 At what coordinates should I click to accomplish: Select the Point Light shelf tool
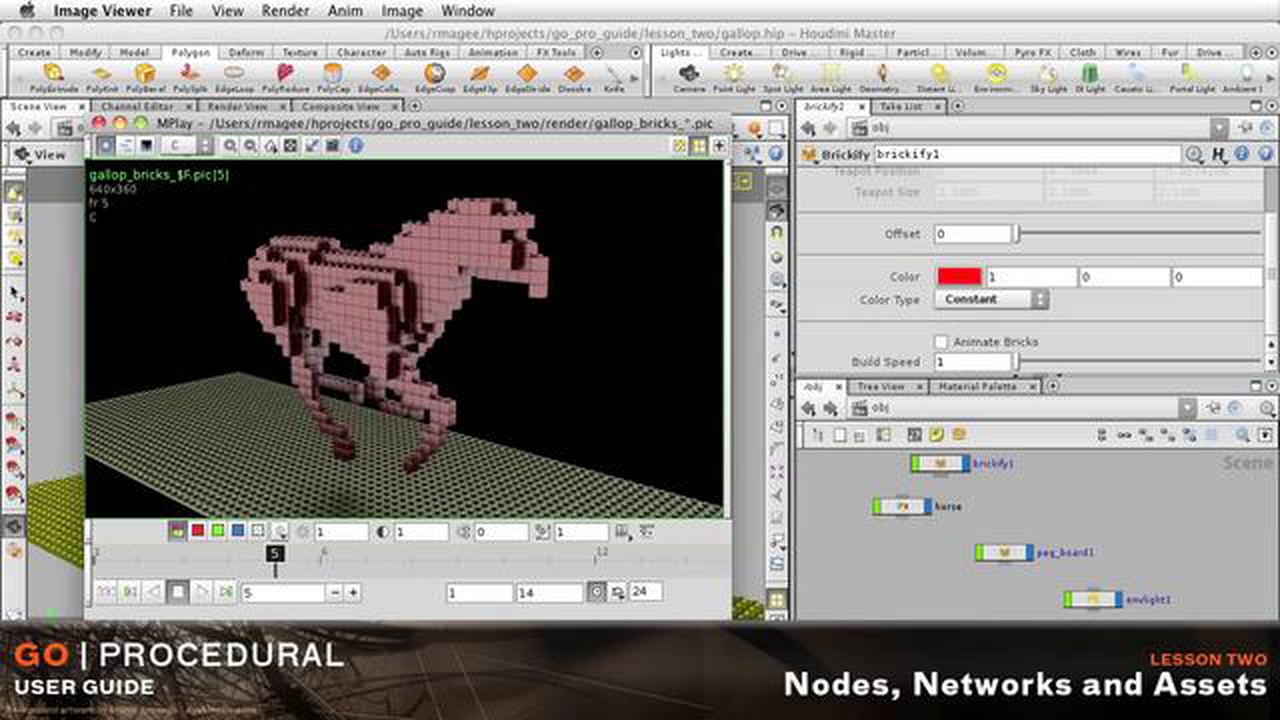735,74
